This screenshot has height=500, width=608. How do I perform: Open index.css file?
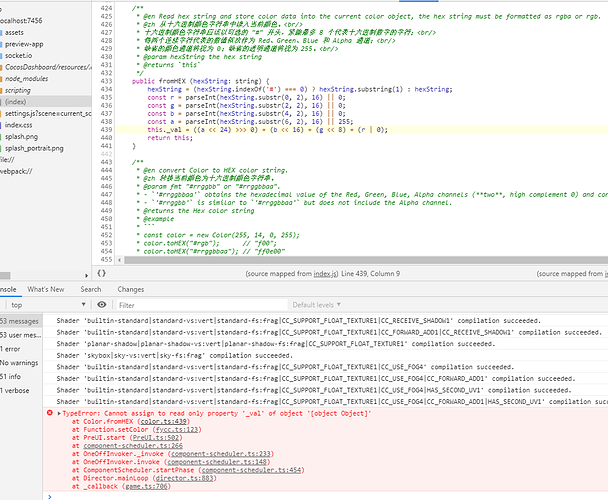pyautogui.click(x=18, y=125)
